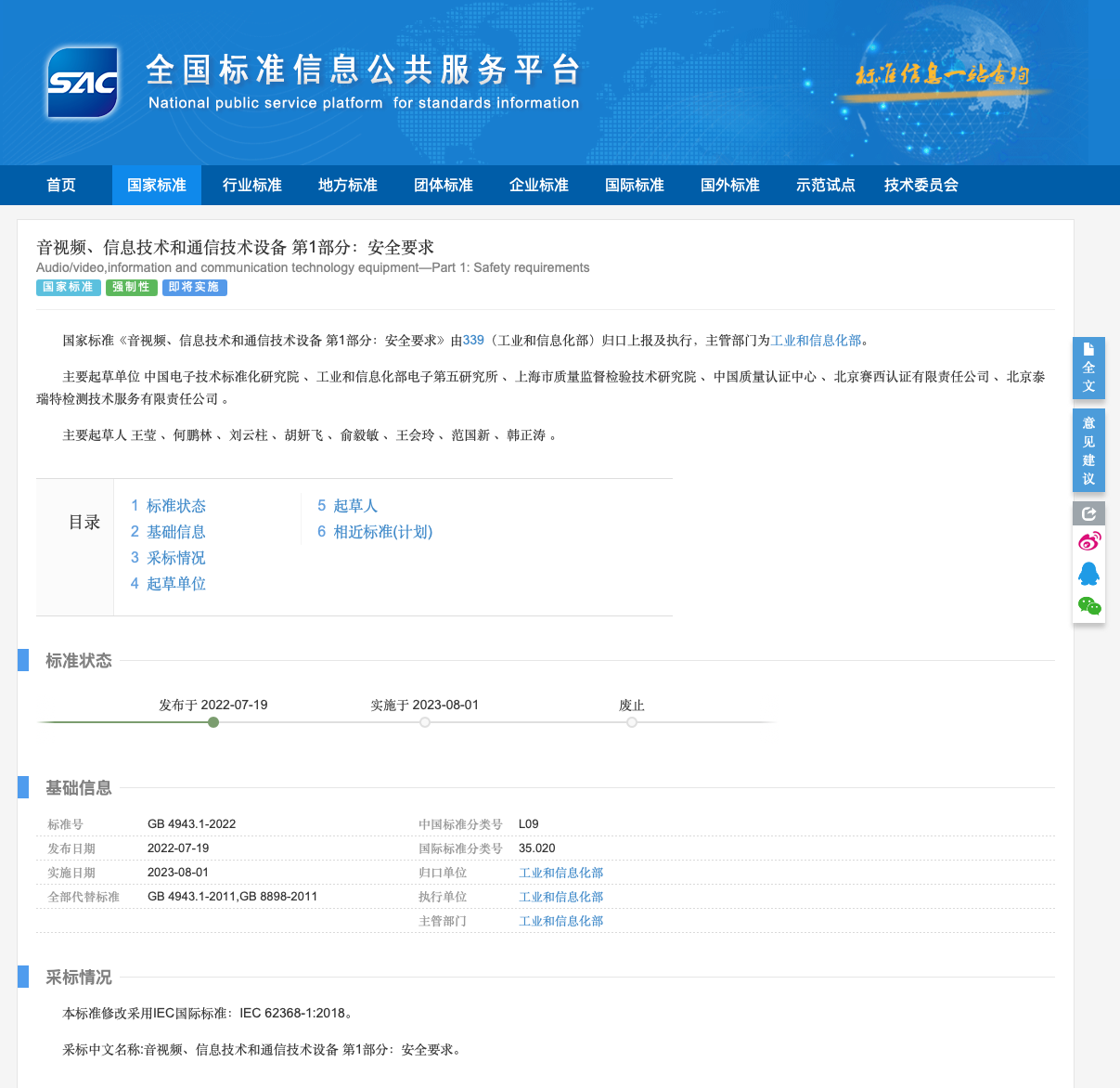Viewport: 1120px width, 1088px height.
Task: Open the 首页 home tab
Action: [61, 186]
